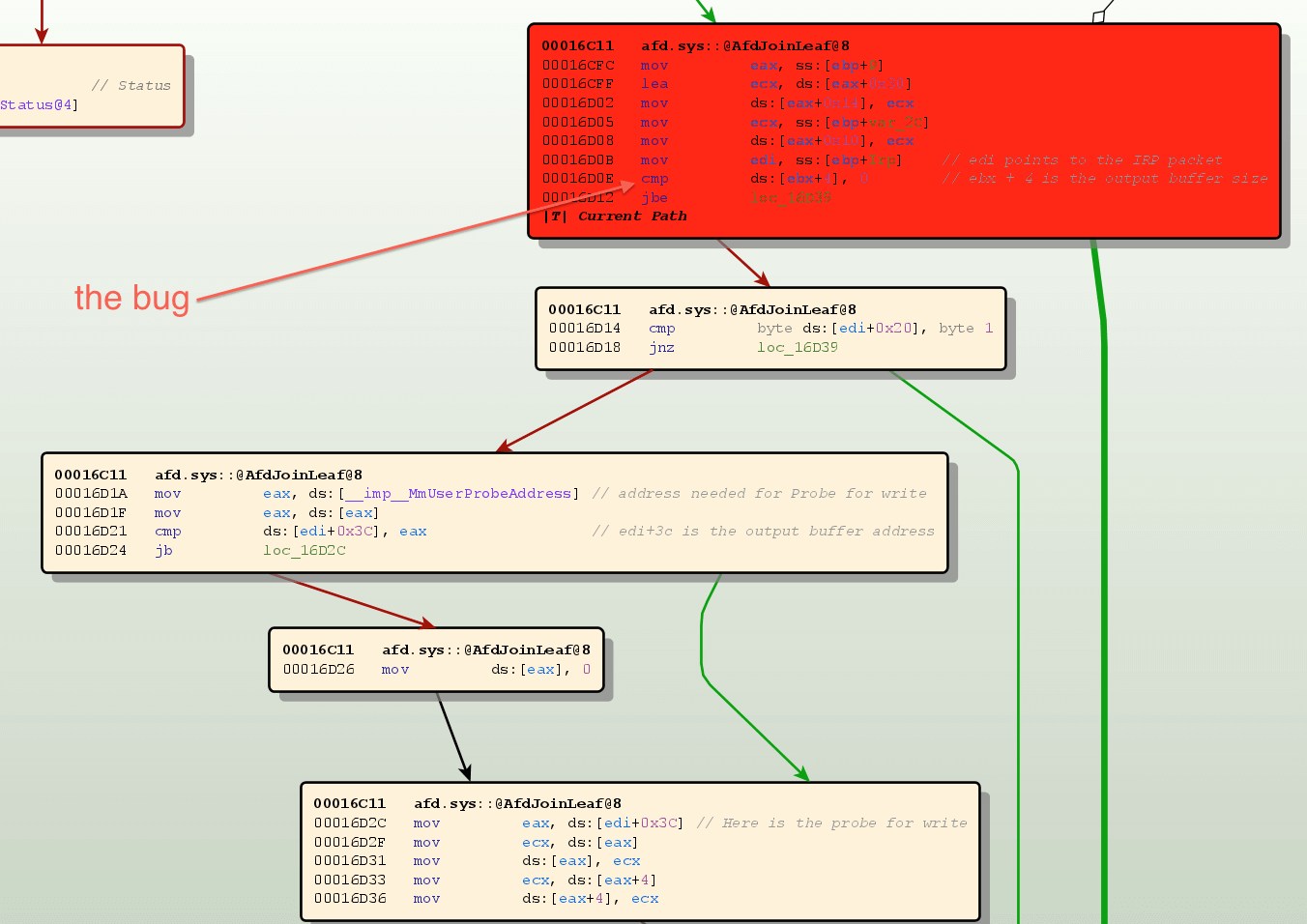
Task: Click the "edi points to the IRP packet" comment
Action: tap(1082, 160)
